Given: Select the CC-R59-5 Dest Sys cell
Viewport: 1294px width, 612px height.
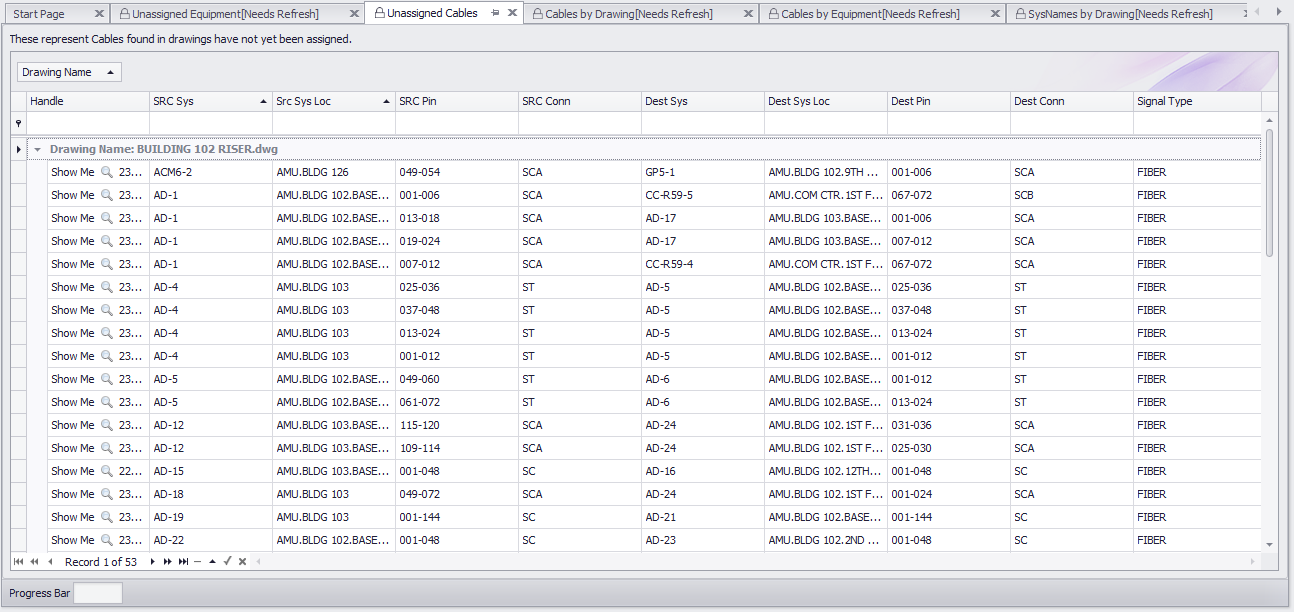Looking at the screenshot, I should click(x=703, y=195).
